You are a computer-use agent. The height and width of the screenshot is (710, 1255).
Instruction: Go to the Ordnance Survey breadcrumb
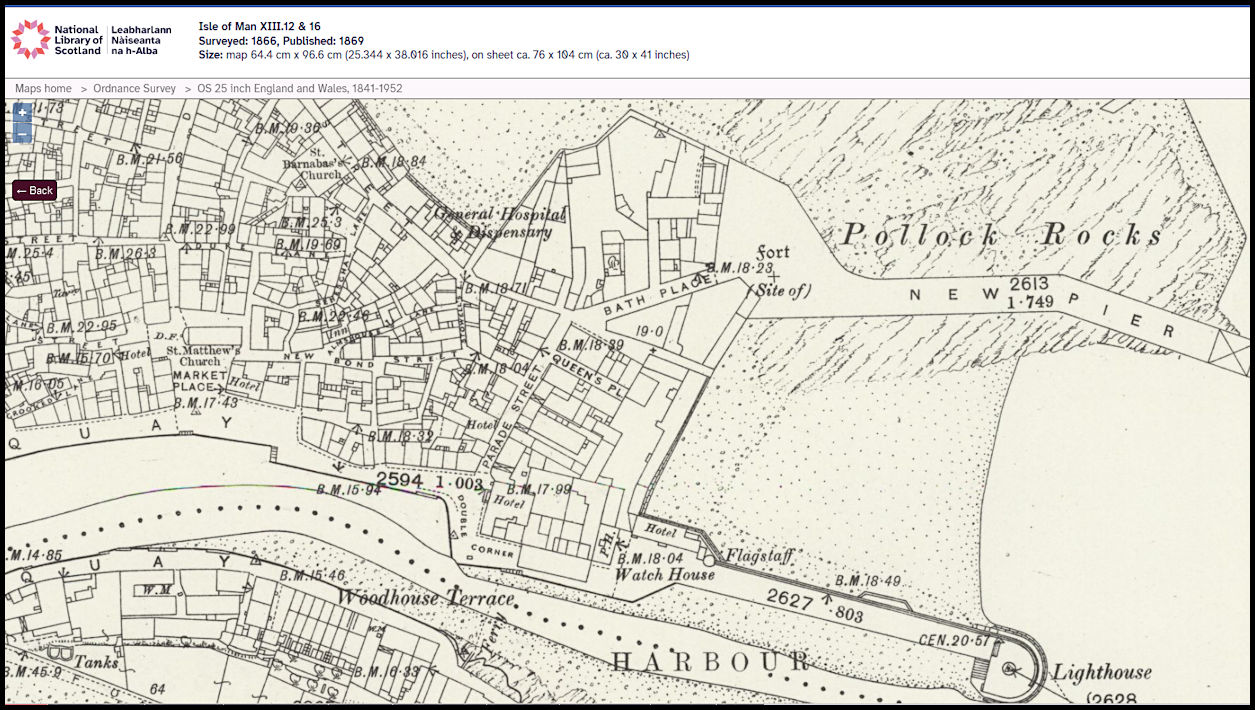[x=134, y=89]
